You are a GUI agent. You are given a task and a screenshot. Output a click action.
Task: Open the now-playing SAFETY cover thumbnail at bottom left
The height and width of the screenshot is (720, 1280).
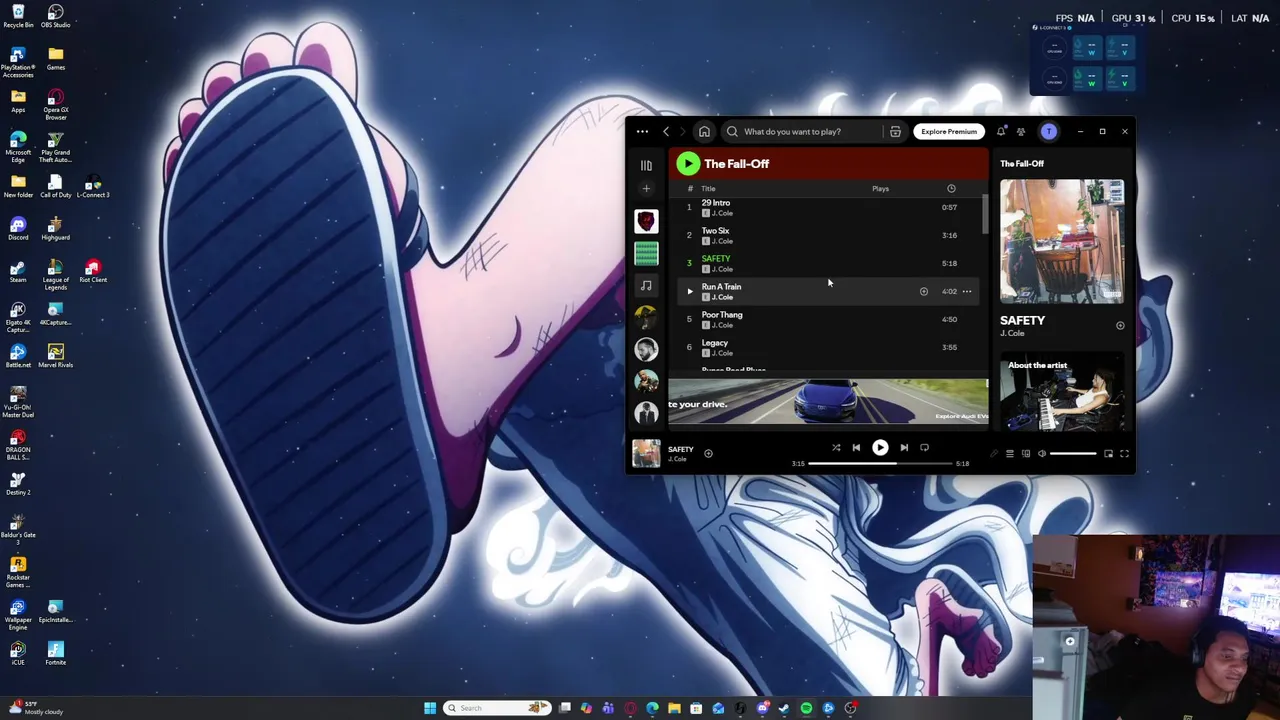[x=646, y=453]
